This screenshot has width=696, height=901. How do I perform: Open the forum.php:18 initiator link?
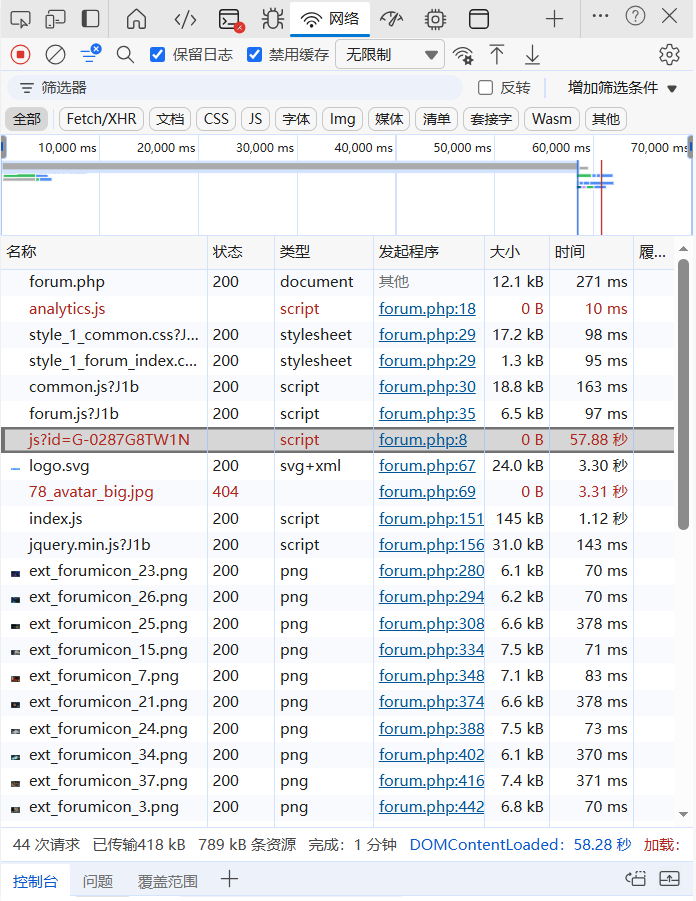pos(427,309)
